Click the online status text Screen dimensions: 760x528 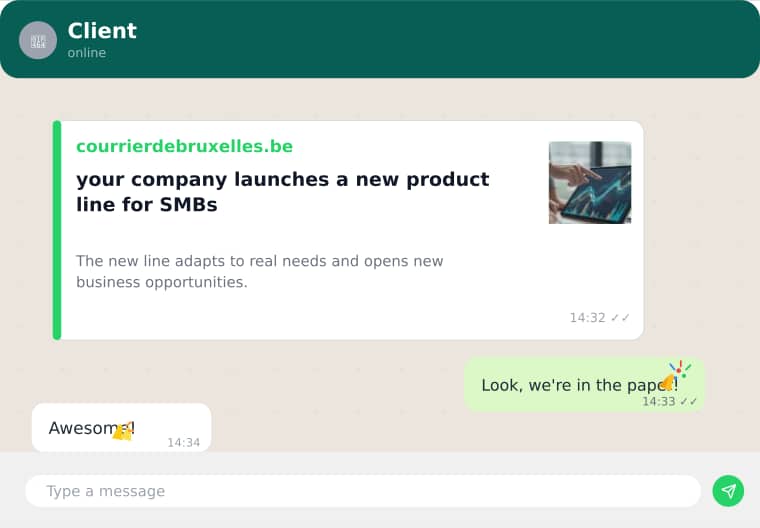click(87, 53)
